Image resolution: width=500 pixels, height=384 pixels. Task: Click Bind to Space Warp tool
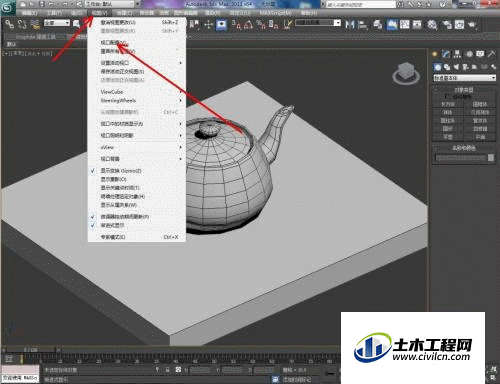(35, 25)
